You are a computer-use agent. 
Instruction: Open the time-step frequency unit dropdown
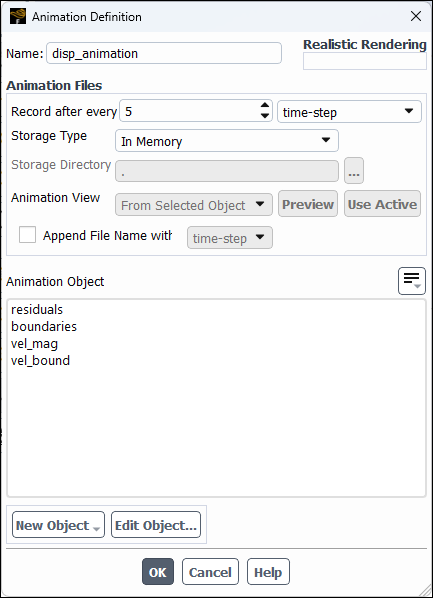click(x=349, y=112)
